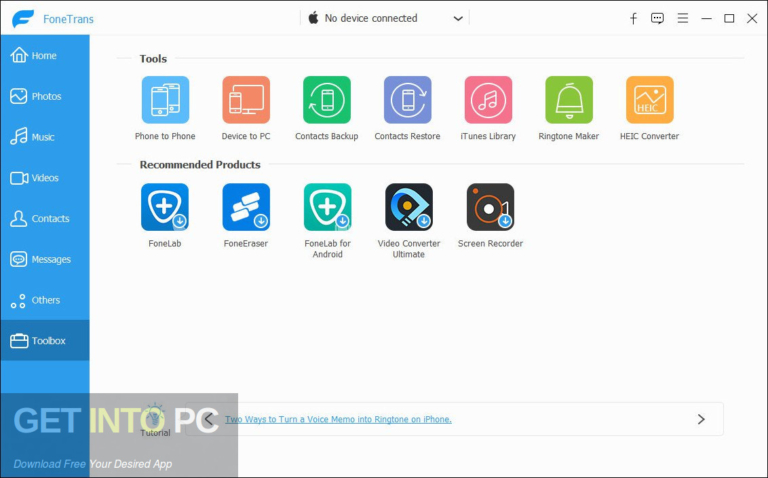Image resolution: width=768 pixels, height=478 pixels.
Task: Open the iTunes Library tool
Action: coord(488,100)
